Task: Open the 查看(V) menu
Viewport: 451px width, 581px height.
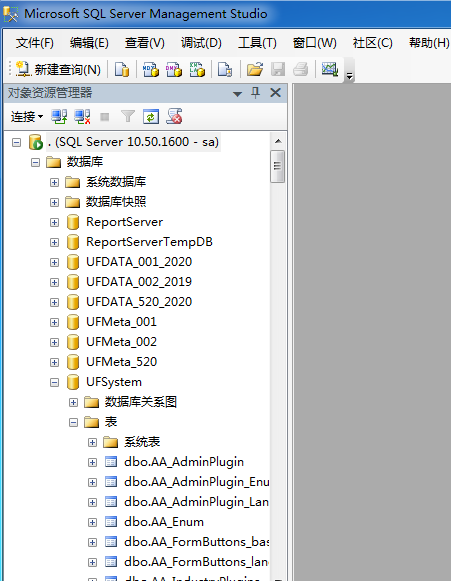Action: tap(145, 43)
